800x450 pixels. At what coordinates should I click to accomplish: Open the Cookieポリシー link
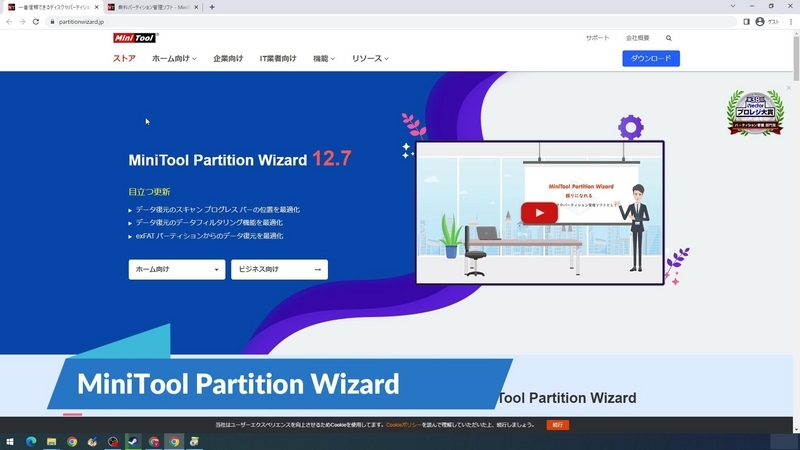[x=404, y=425]
